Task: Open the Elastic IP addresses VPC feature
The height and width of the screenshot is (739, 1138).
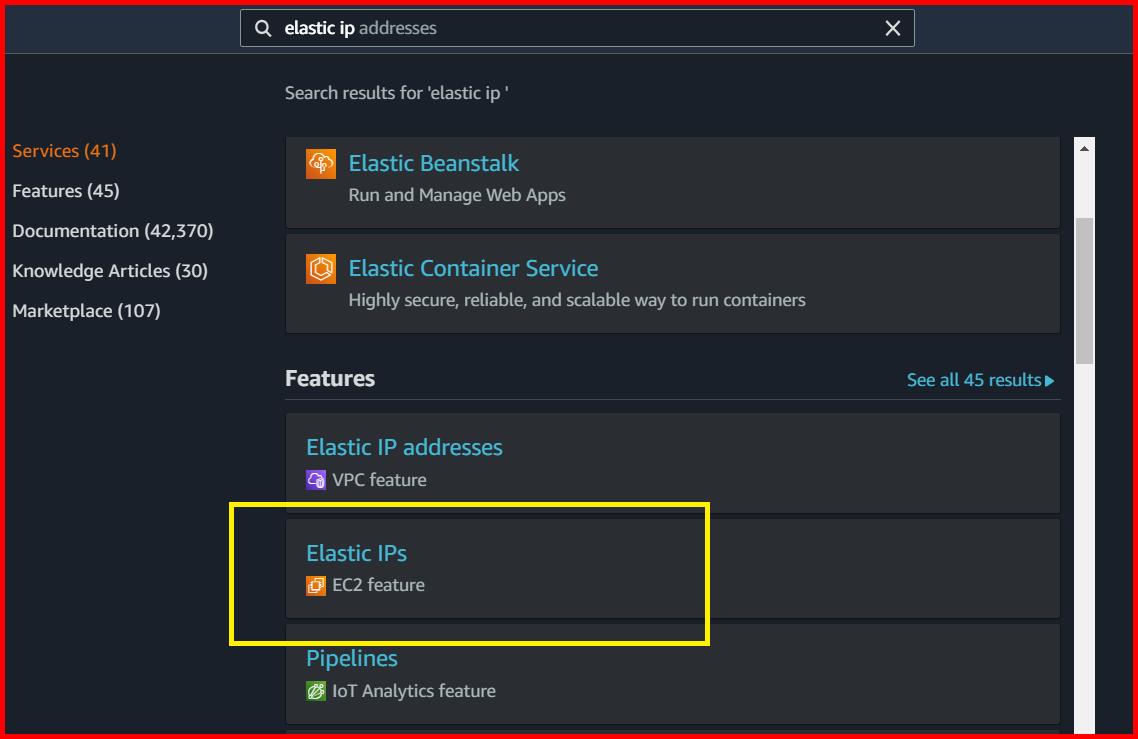Action: click(x=404, y=447)
